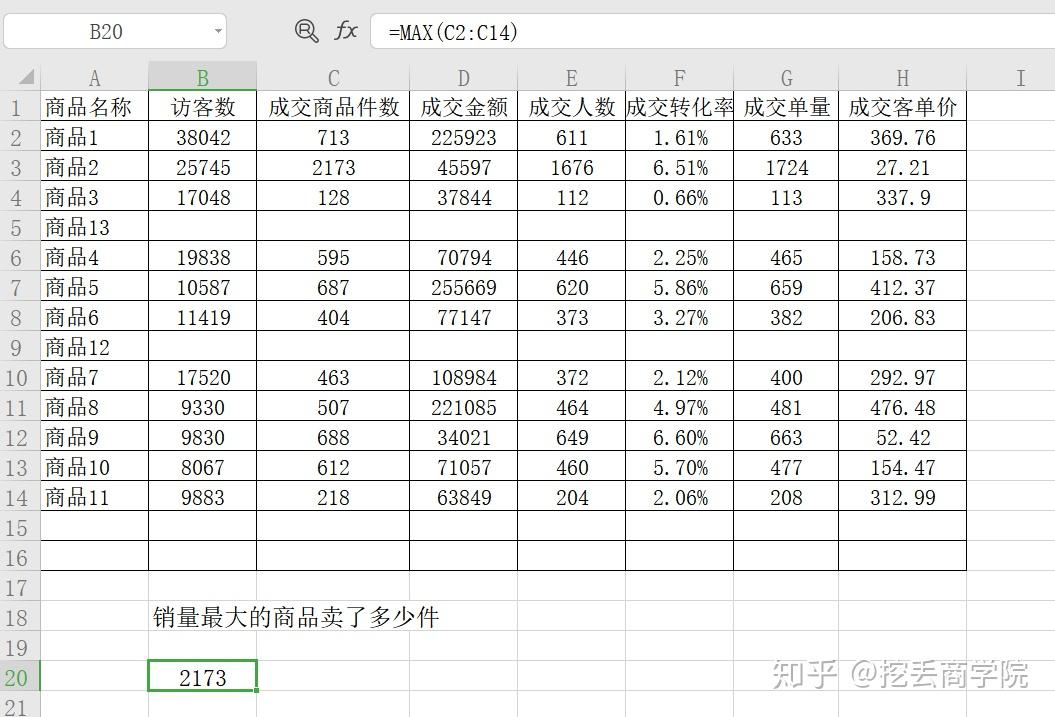This screenshot has width=1055, height=717.
Task: Select column B header
Action: pyautogui.click(x=203, y=77)
